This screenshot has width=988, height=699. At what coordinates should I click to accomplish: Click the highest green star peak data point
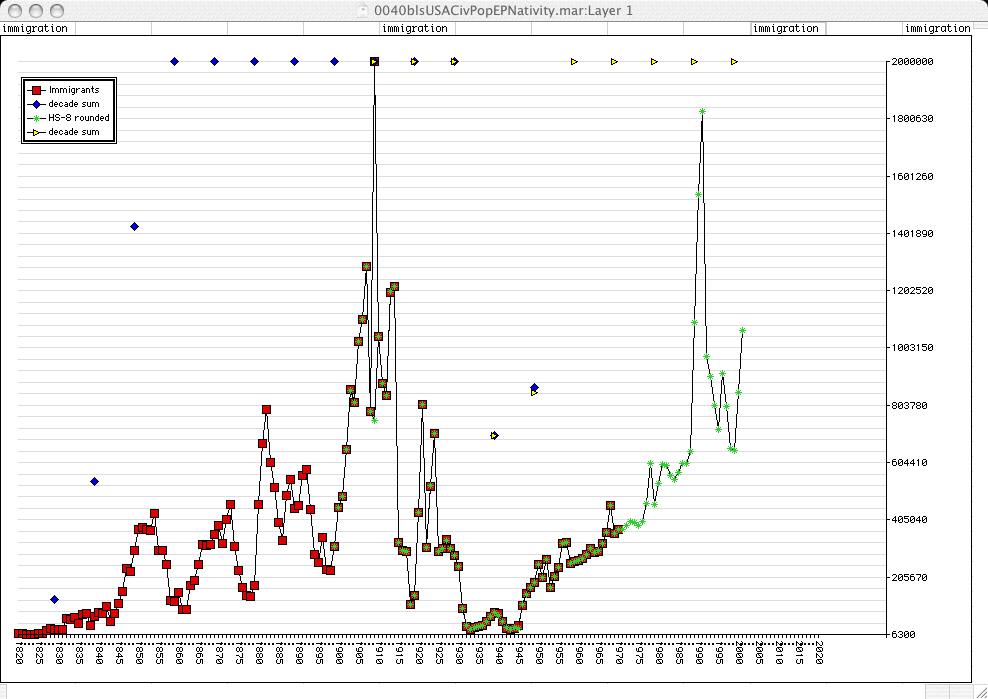click(x=703, y=111)
